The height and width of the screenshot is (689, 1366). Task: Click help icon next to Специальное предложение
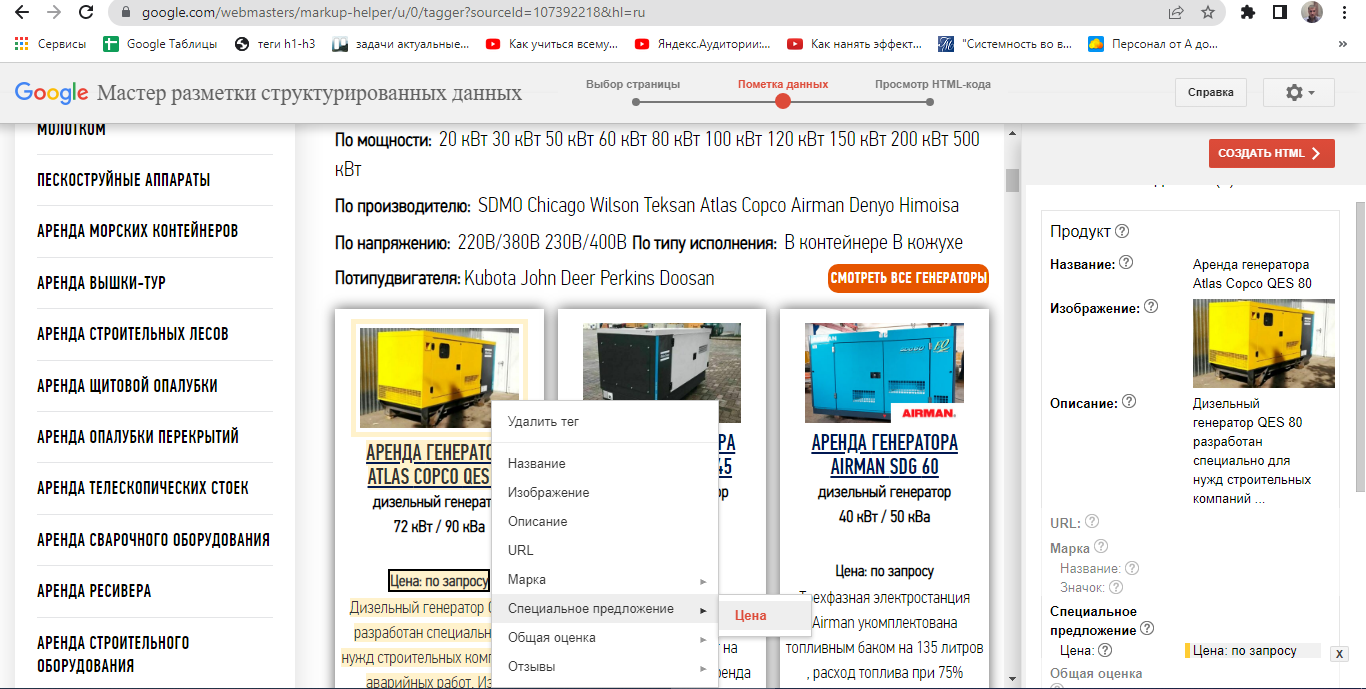pyautogui.click(x=1147, y=629)
